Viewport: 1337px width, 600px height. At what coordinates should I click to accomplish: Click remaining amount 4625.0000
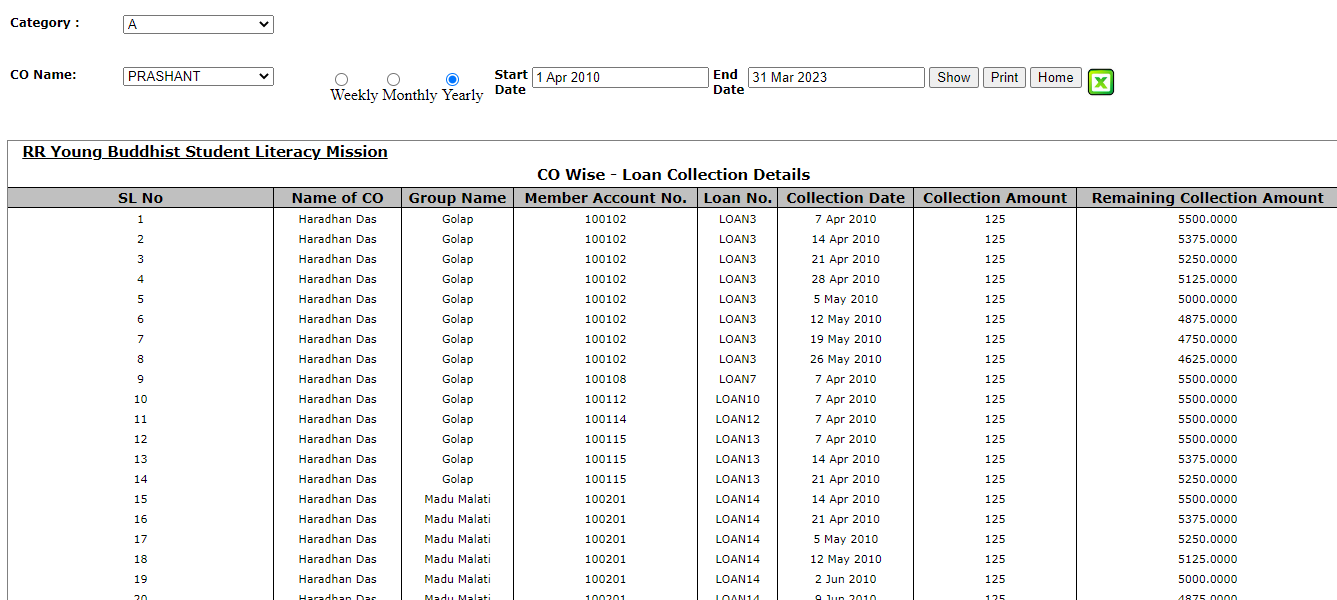pyautogui.click(x=1207, y=359)
